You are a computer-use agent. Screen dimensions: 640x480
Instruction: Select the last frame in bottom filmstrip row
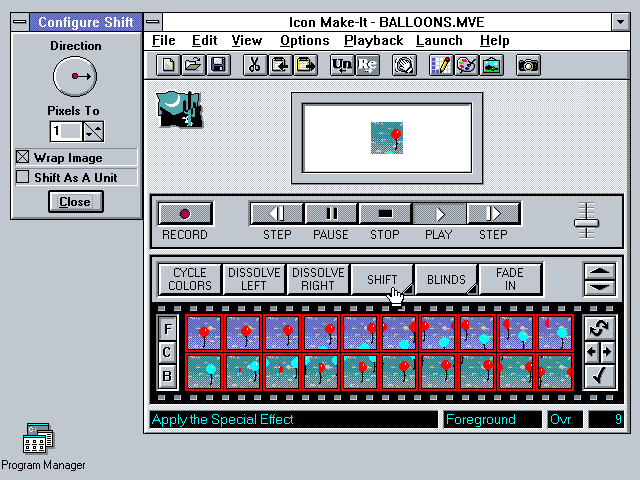555,372
